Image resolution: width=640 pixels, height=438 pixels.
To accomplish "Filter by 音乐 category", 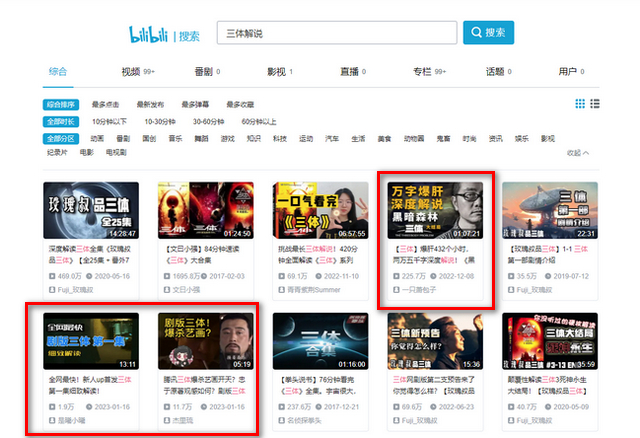I will click(176, 139).
